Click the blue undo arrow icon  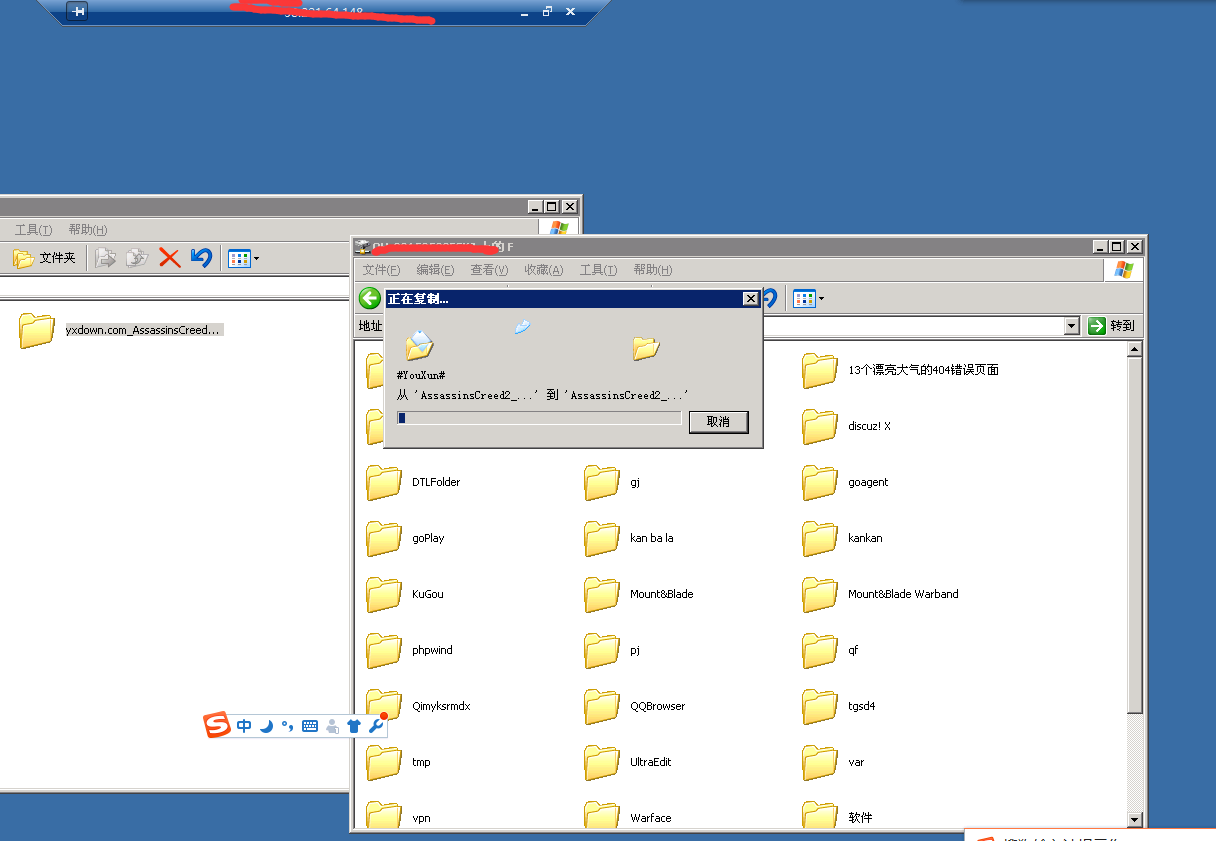click(201, 258)
